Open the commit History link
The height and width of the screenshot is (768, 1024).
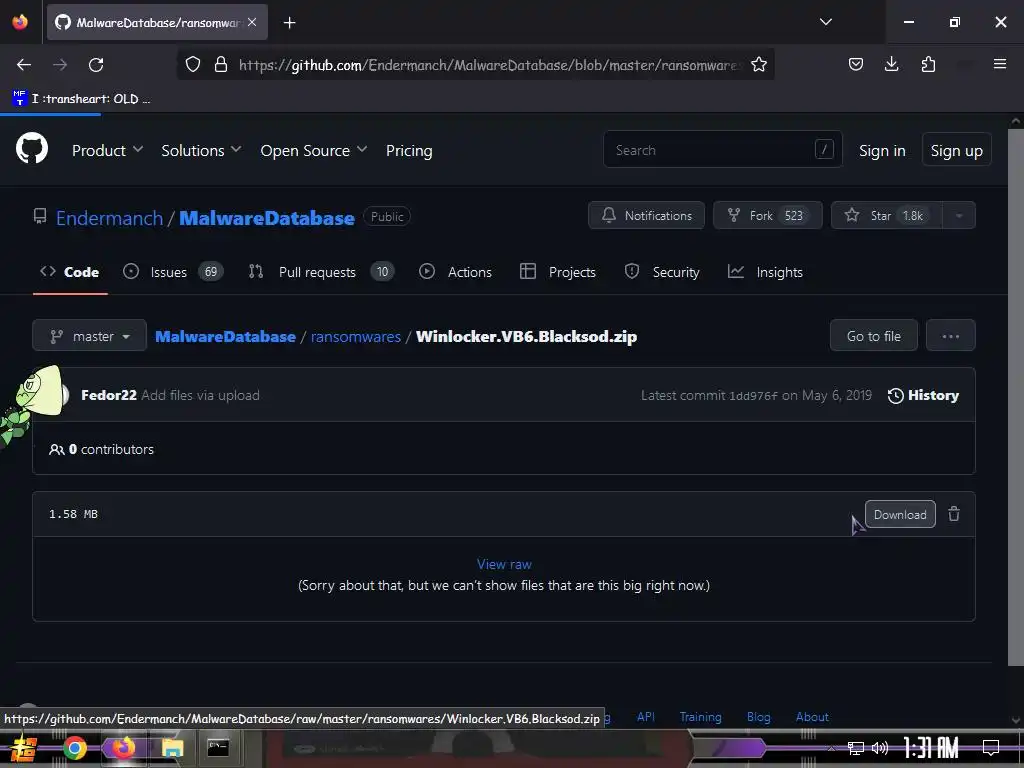click(x=923, y=395)
